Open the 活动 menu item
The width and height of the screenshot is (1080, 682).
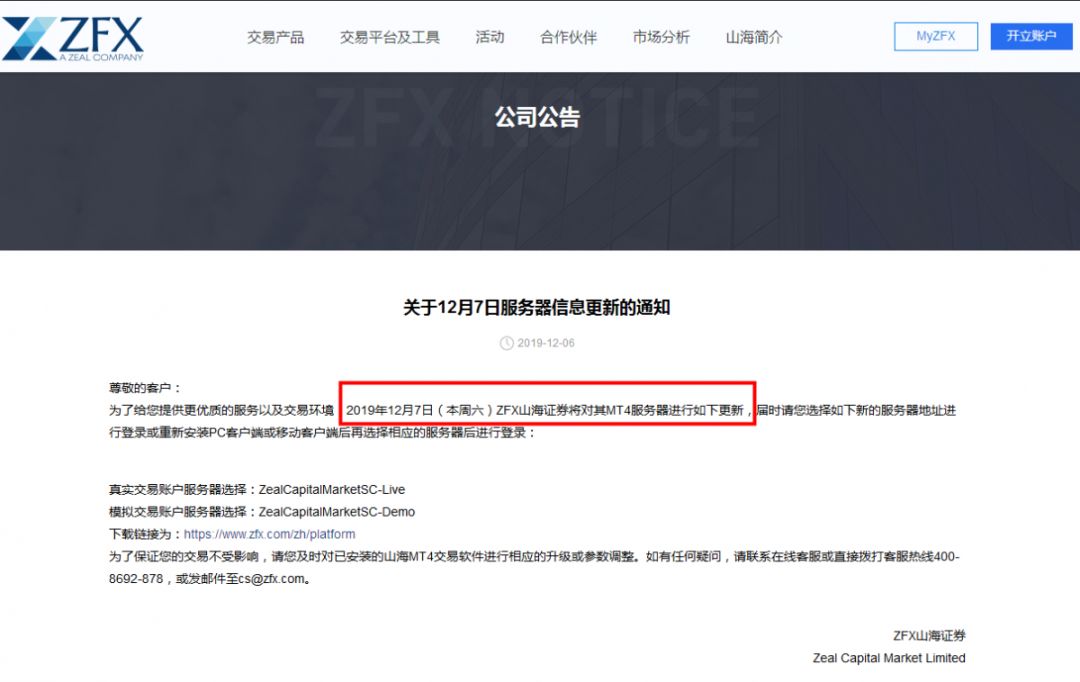click(490, 37)
